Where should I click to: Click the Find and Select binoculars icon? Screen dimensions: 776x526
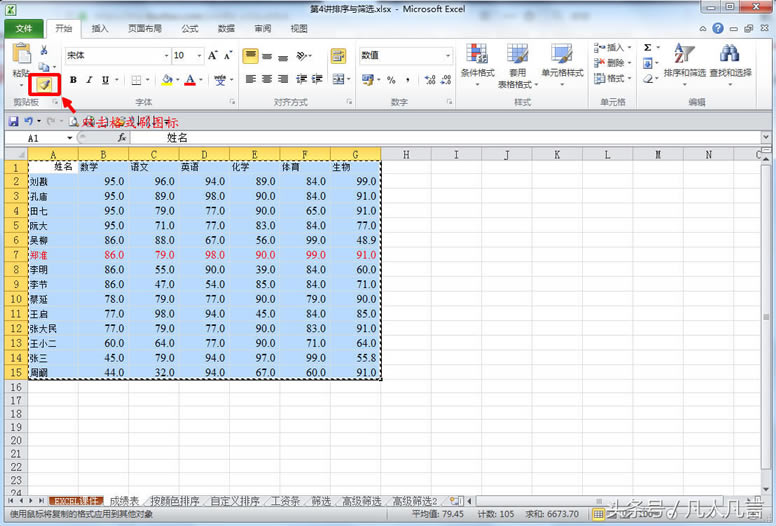729,60
